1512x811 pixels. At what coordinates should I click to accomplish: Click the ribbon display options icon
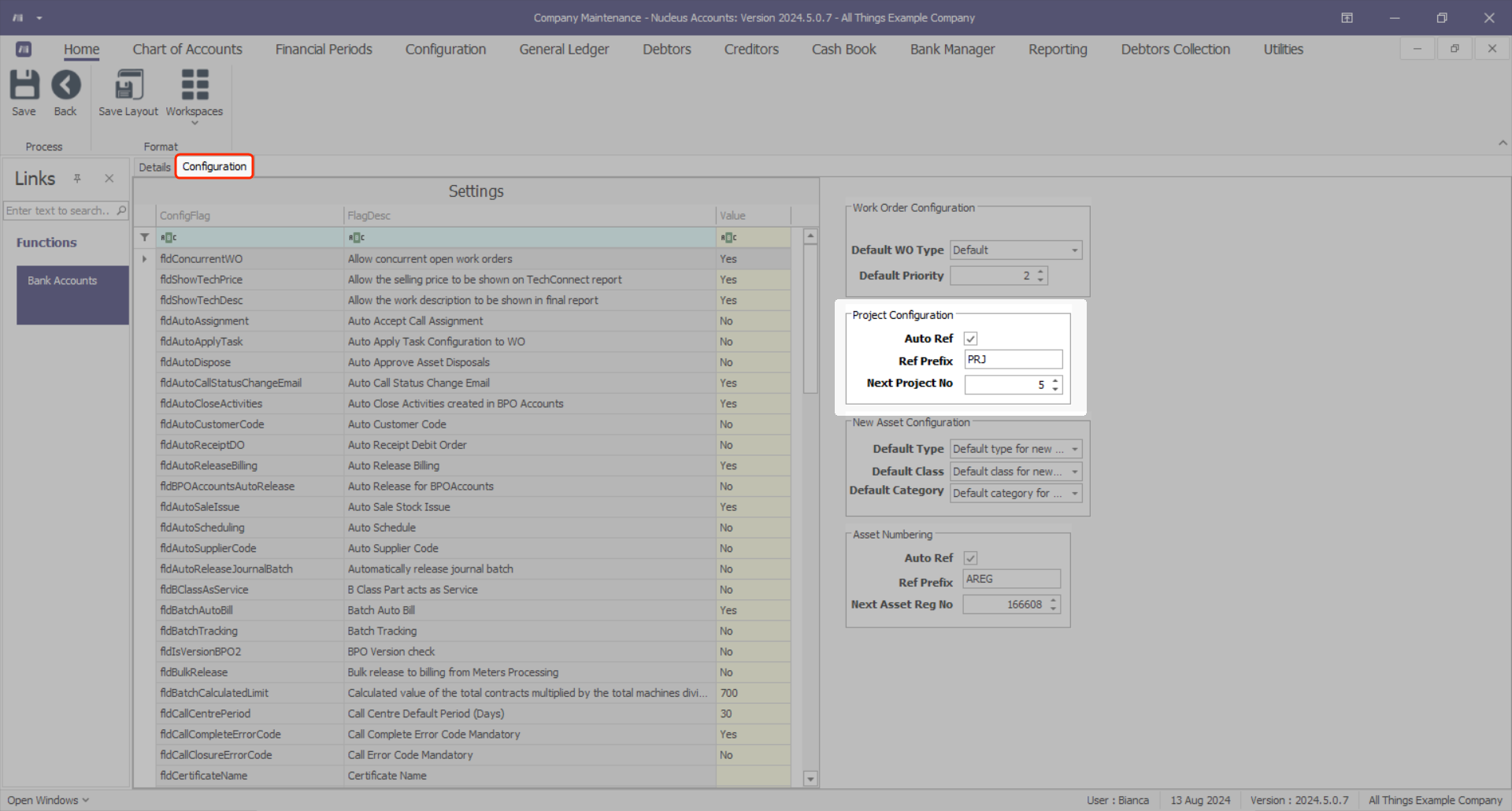point(1347,17)
